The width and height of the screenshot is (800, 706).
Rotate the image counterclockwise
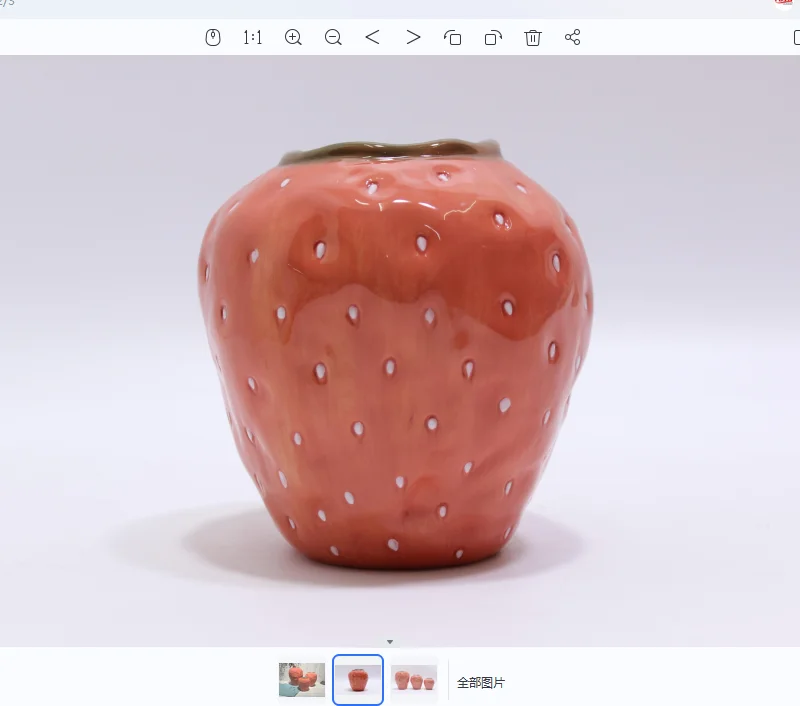453,38
